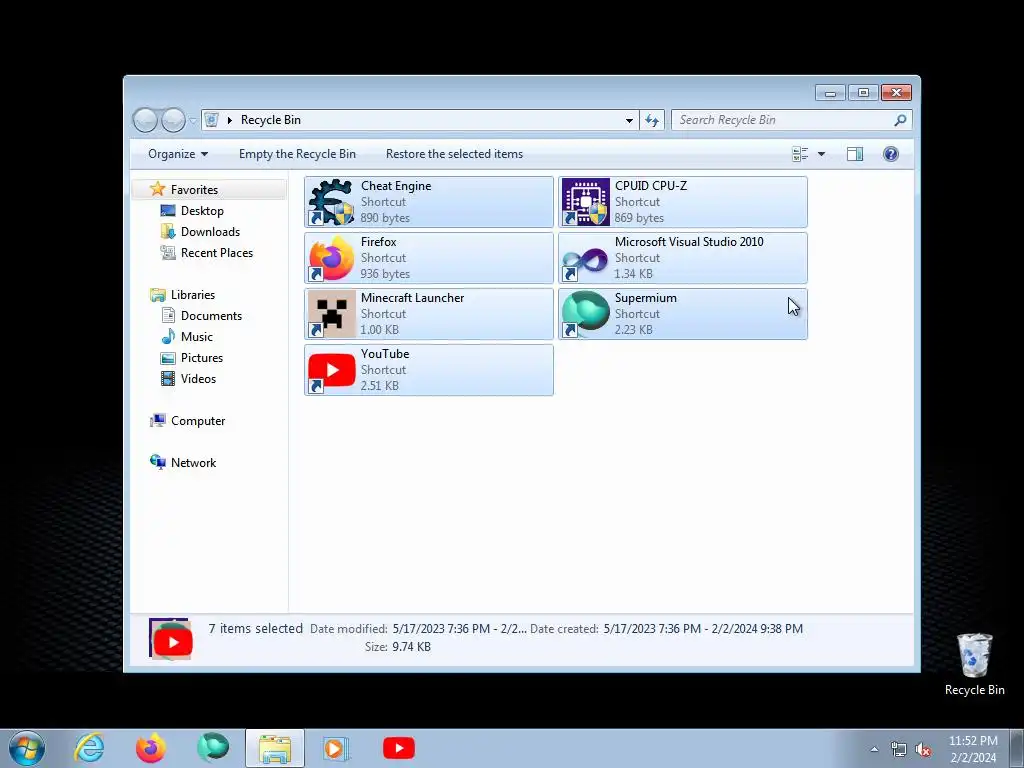
Task: Click the Back navigation button
Action: 145,120
